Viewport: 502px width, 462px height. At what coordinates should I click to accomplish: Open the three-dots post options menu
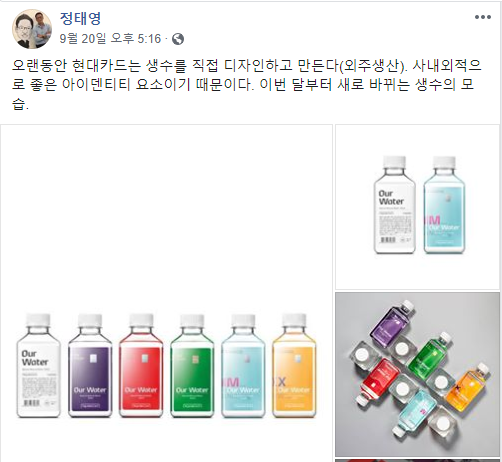[x=483, y=17]
